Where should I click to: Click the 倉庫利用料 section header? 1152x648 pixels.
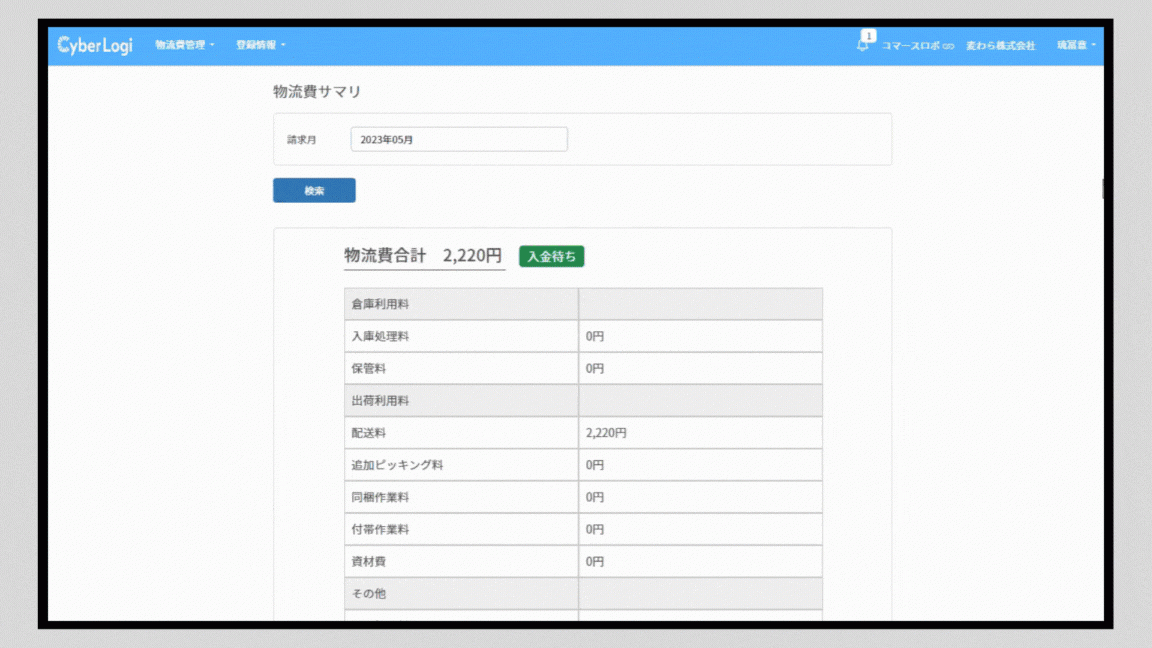click(381, 304)
